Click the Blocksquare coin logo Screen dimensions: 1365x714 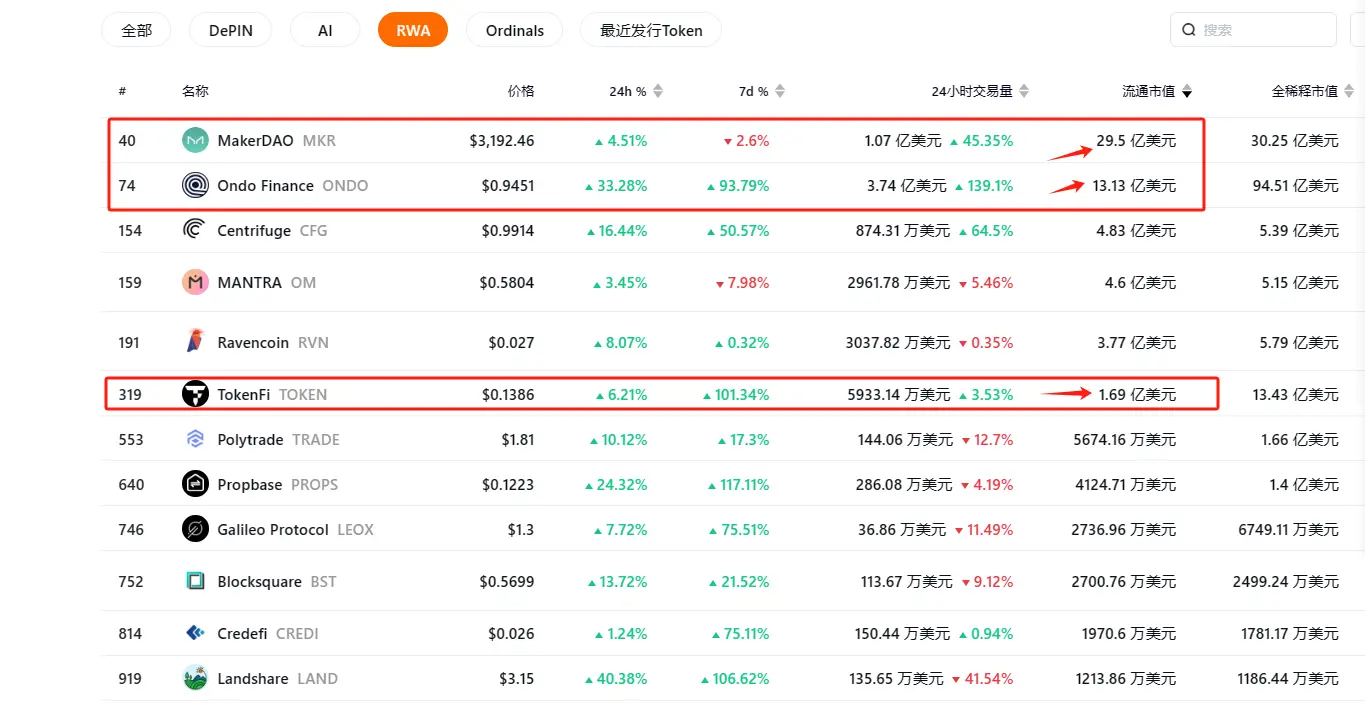[195, 581]
